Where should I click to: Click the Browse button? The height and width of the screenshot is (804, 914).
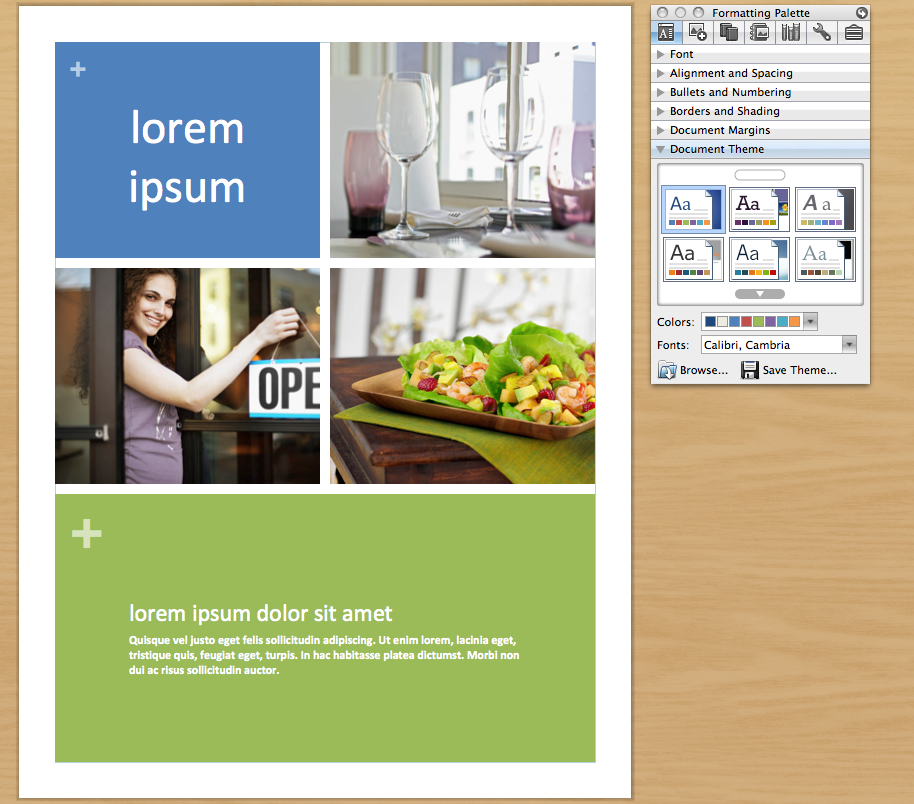tap(694, 370)
